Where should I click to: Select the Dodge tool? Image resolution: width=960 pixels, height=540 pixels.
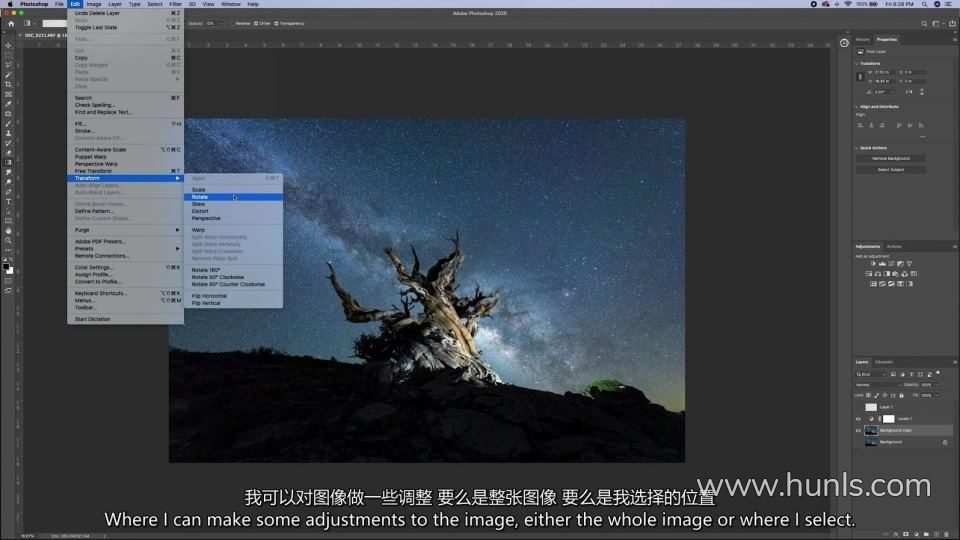point(9,182)
